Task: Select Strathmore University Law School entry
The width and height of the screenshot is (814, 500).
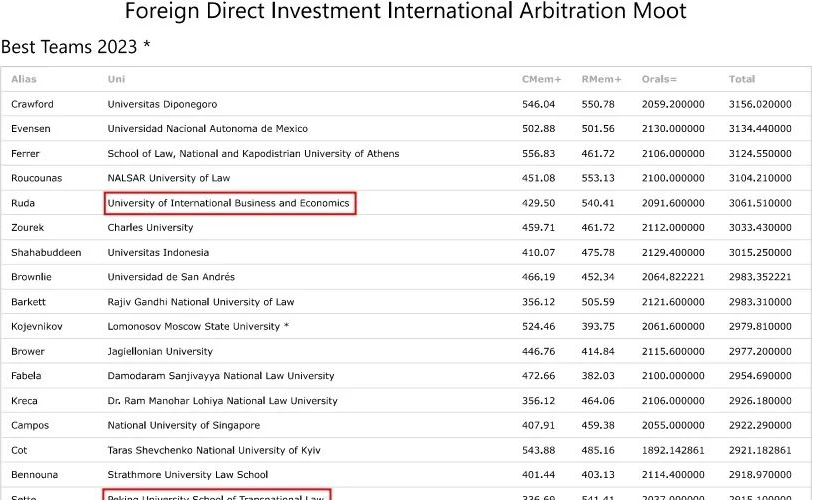Action: 187,475
